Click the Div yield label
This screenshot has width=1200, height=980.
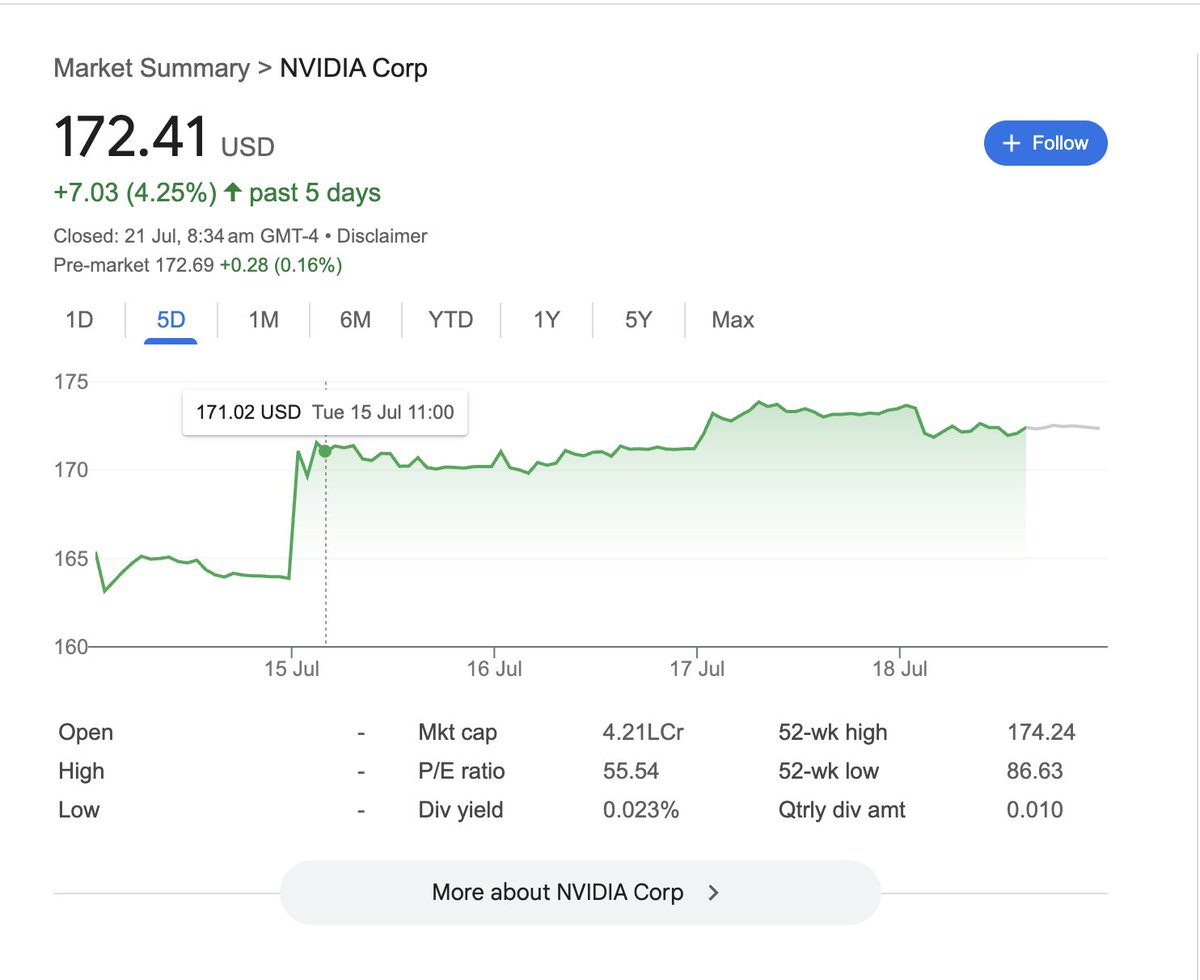pos(460,811)
